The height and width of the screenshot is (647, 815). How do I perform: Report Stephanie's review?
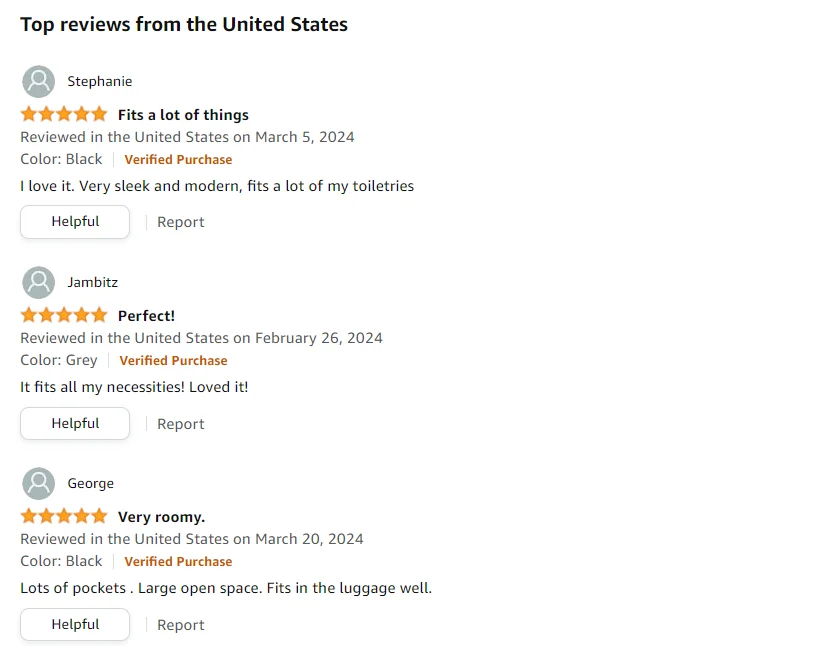coord(181,222)
